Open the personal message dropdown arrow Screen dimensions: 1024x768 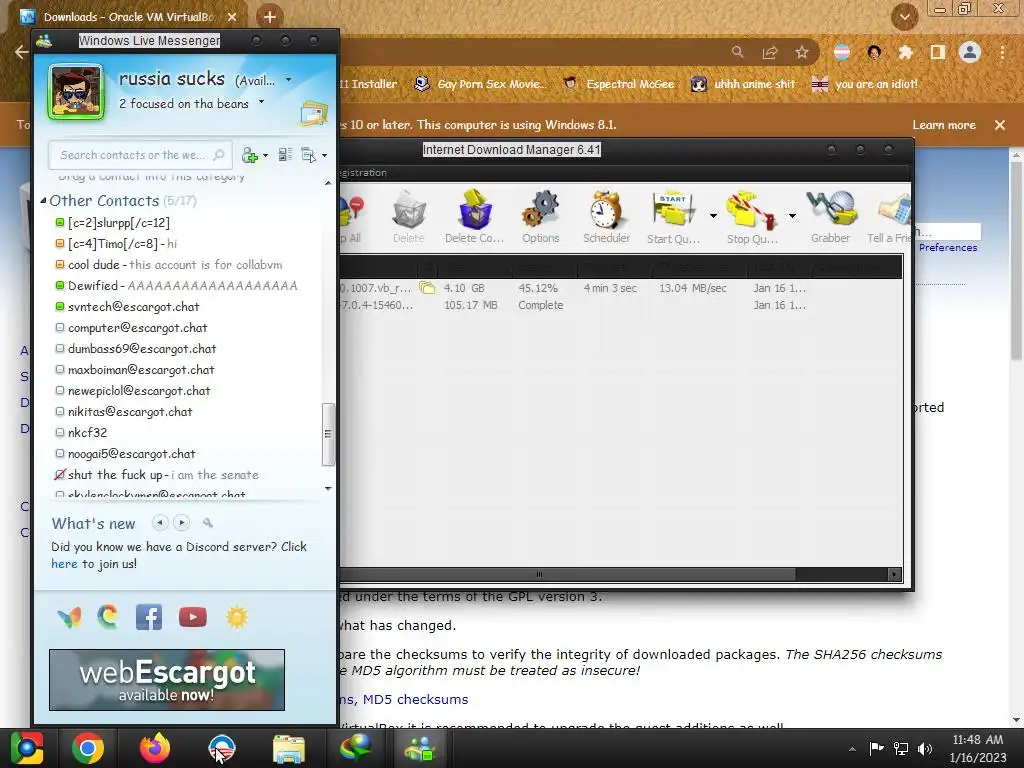tap(261, 102)
